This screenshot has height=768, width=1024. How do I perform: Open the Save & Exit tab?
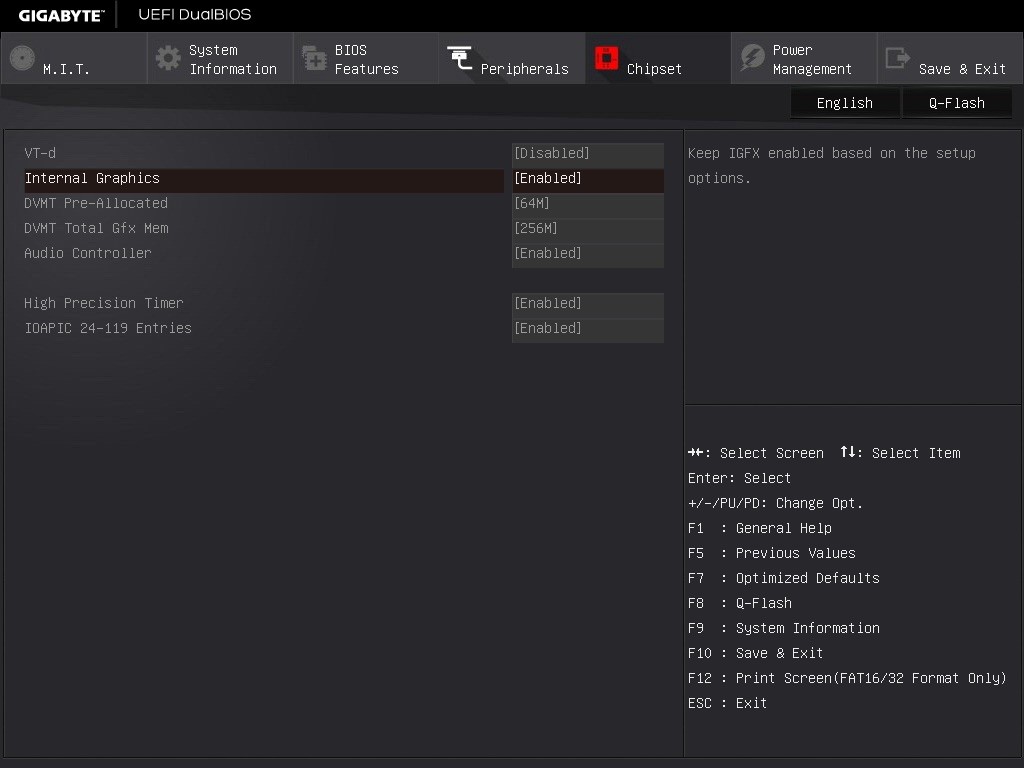(950, 58)
